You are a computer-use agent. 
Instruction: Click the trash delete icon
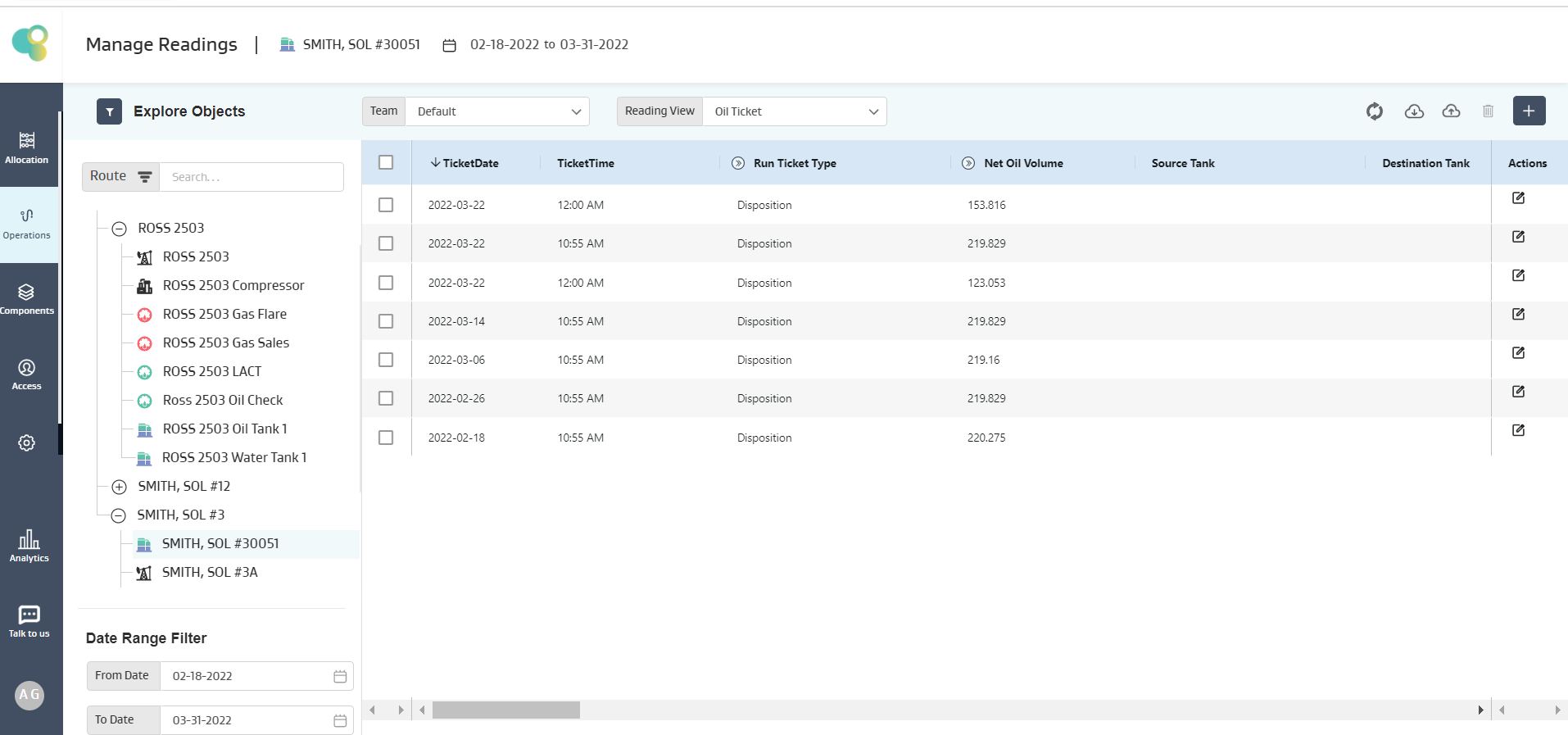1488,111
